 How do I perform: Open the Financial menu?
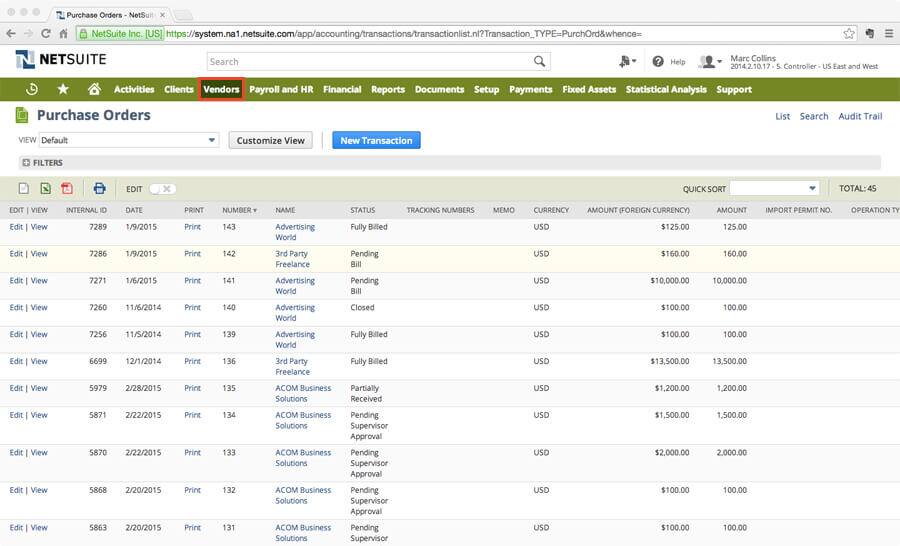tap(342, 90)
